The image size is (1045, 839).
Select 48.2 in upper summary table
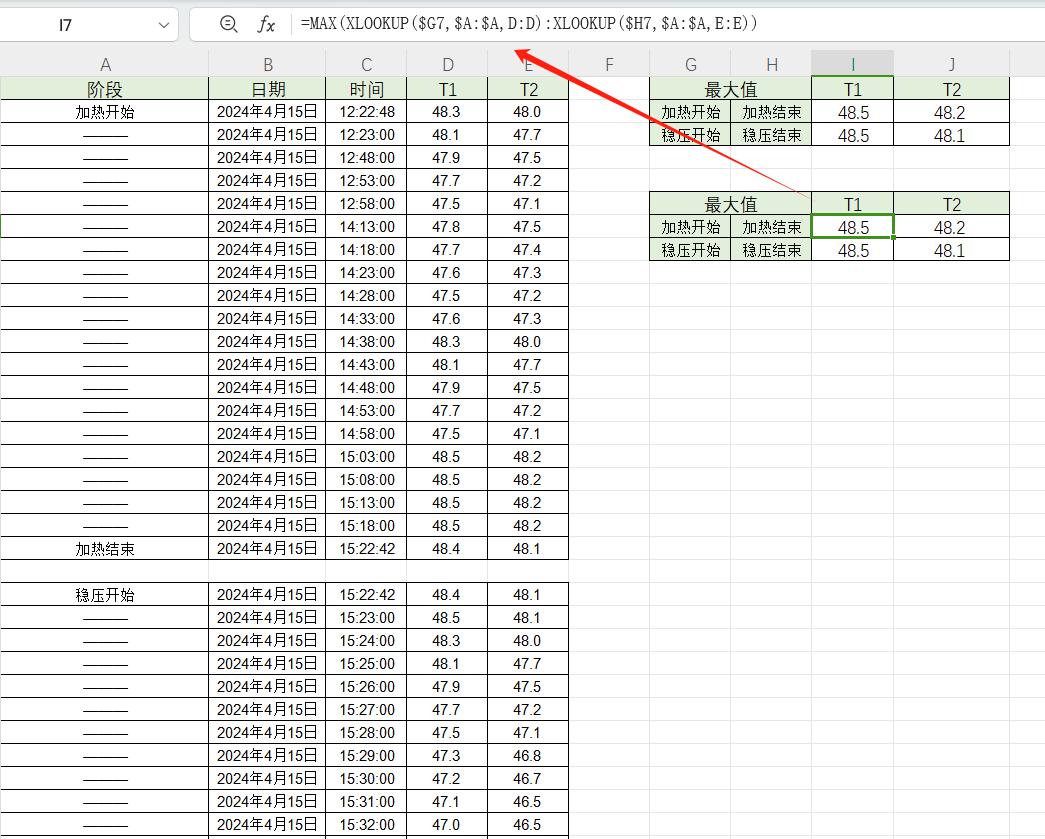click(952, 112)
